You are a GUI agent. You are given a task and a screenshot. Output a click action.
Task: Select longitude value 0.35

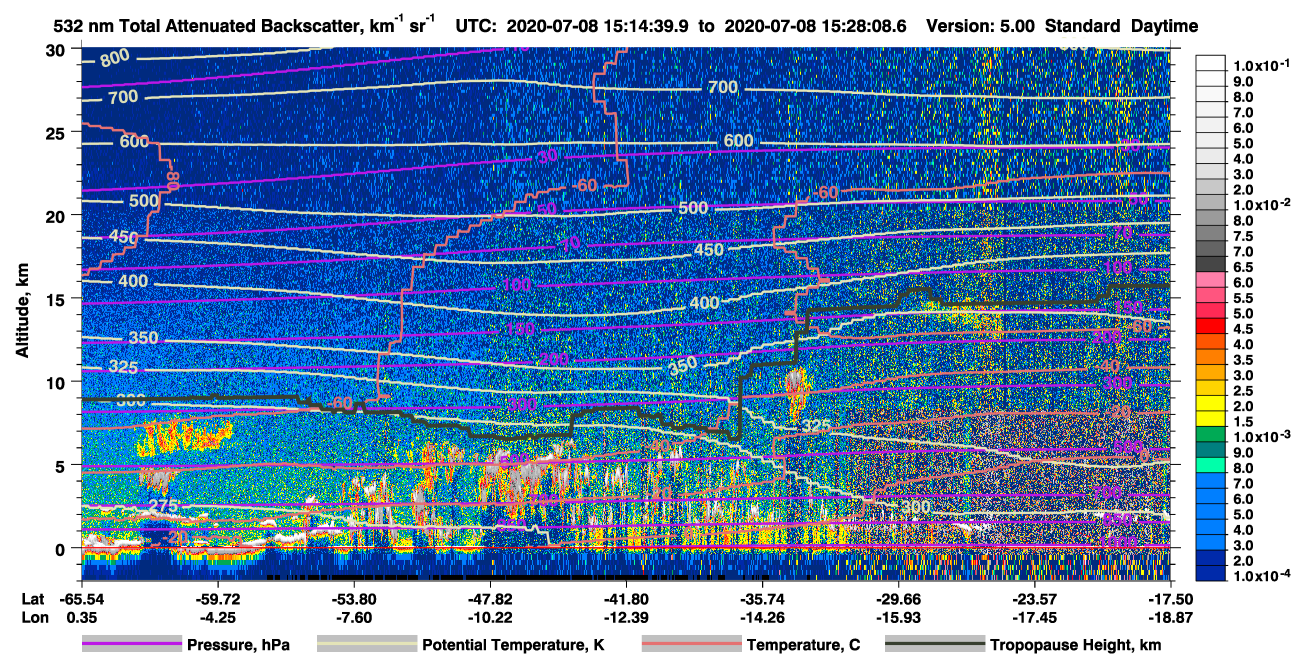coord(80,618)
